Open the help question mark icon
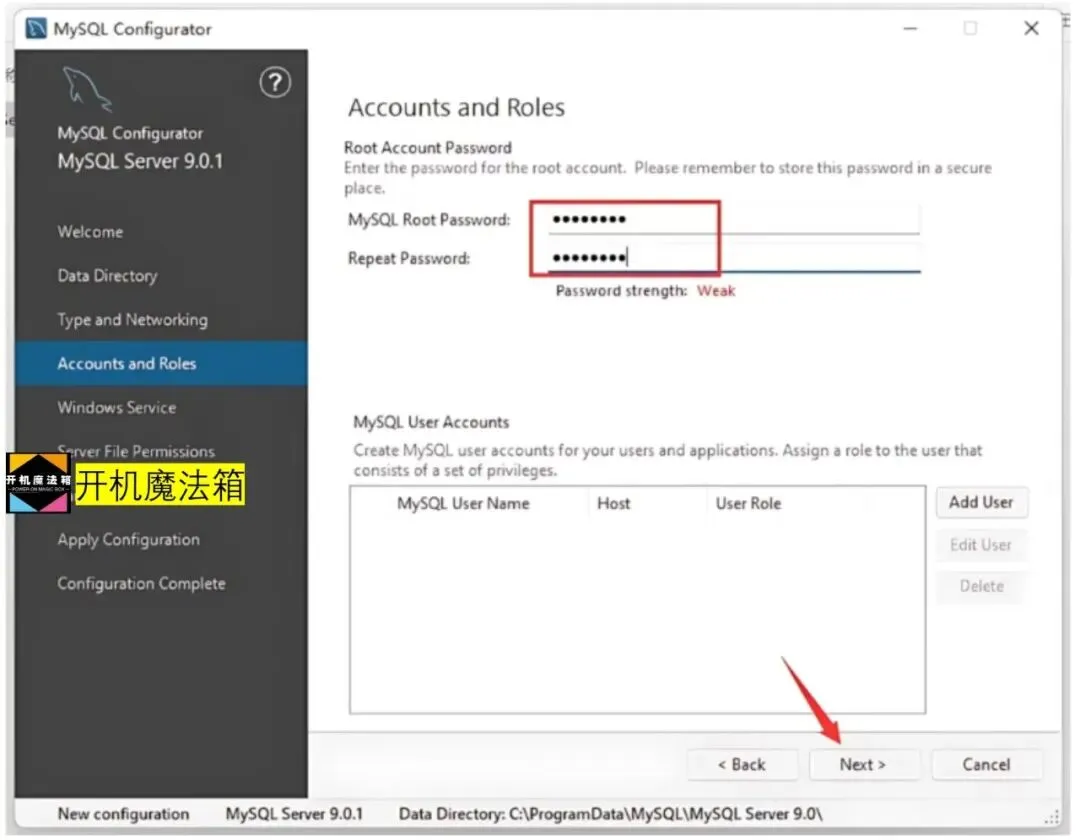 point(275,83)
